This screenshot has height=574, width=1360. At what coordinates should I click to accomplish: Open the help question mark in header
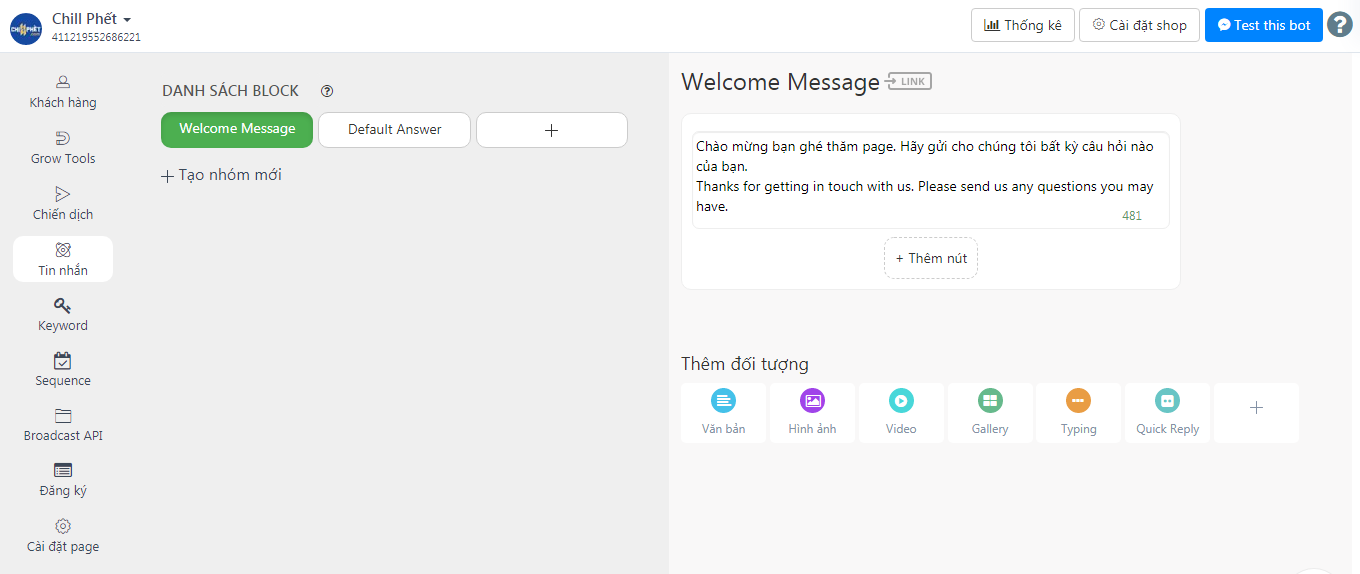click(1340, 25)
